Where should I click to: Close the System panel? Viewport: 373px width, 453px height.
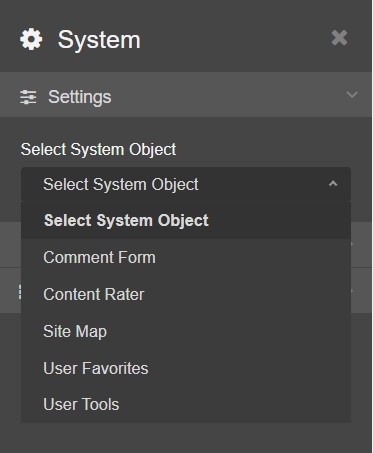coord(339,38)
